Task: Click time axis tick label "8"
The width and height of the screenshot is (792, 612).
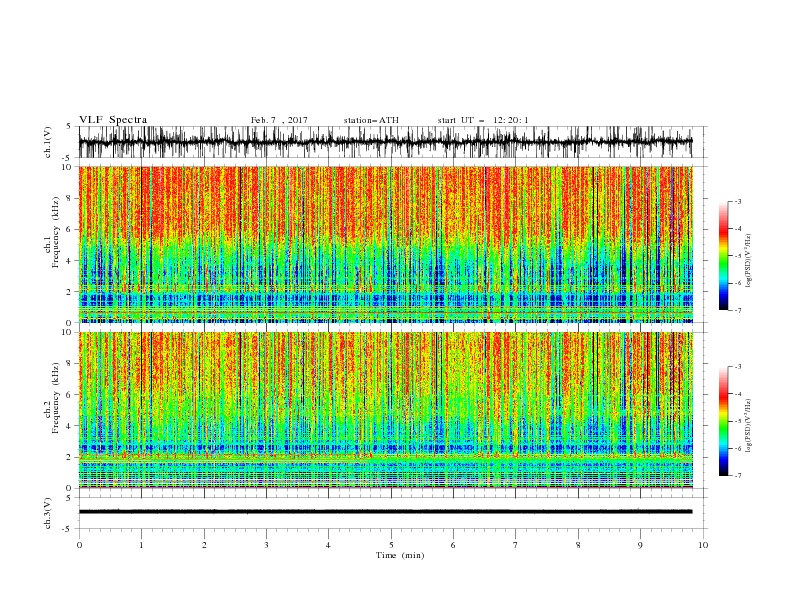Action: (x=578, y=545)
